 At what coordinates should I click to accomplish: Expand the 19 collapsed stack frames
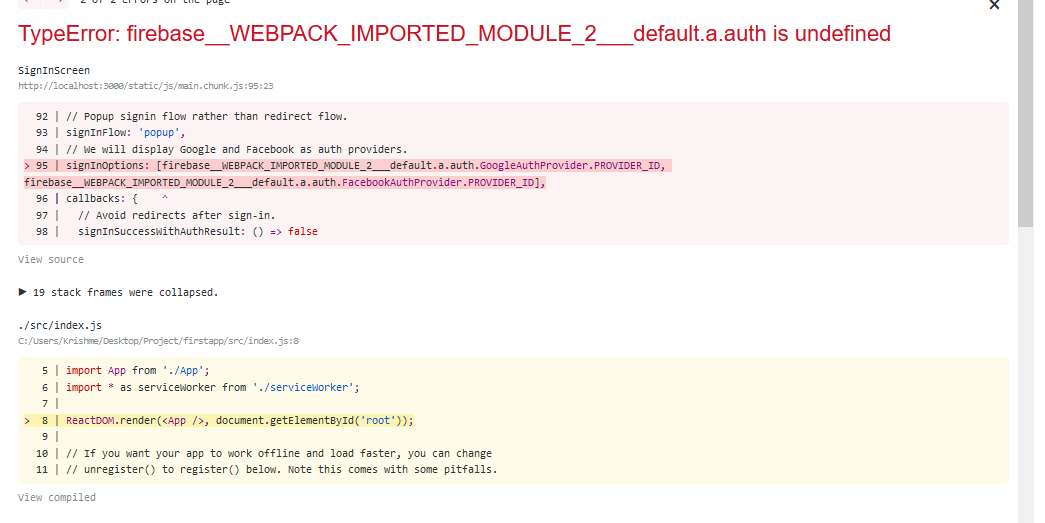coord(118,293)
